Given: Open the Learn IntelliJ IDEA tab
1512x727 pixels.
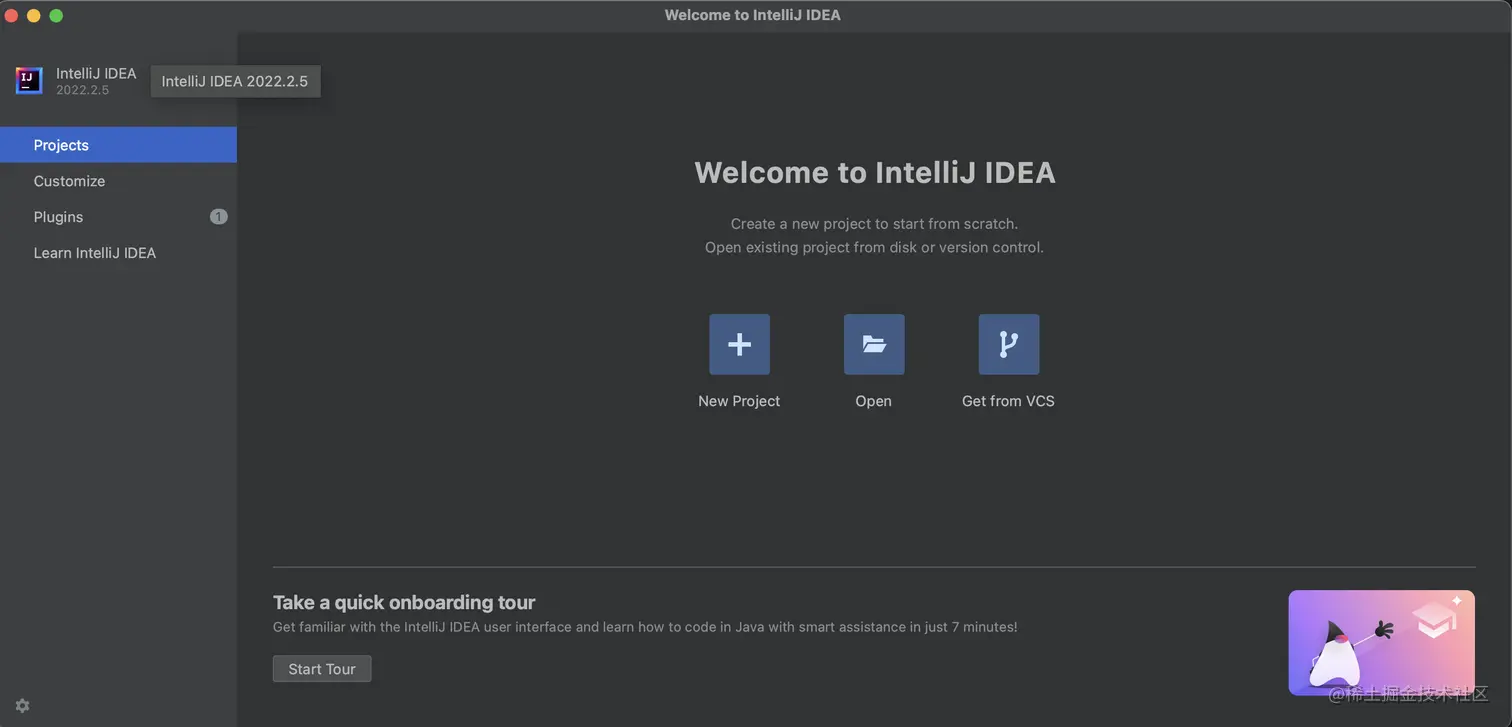Looking at the screenshot, I should (118, 253).
